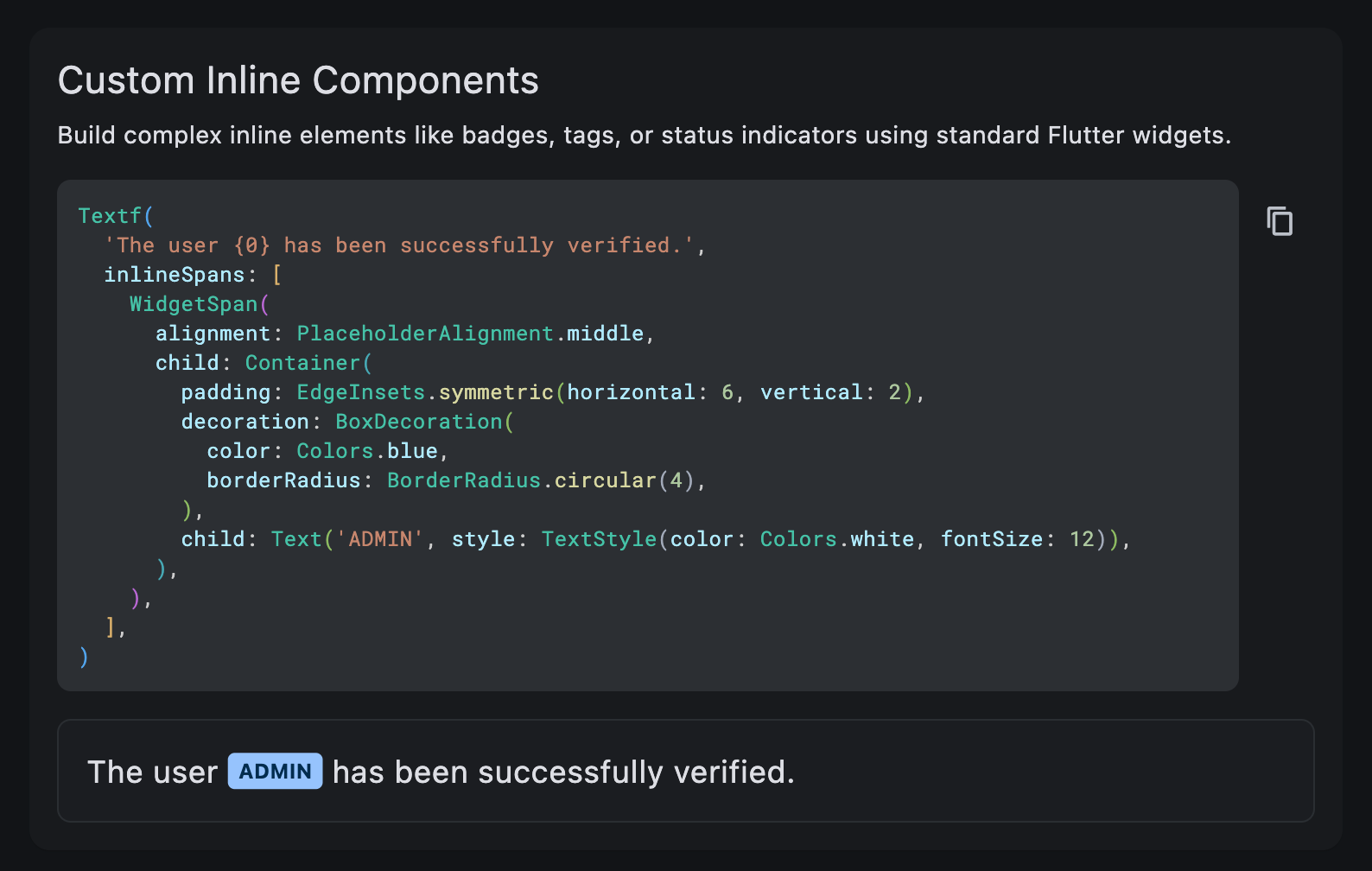Click inlineSpans in the code block
Screen dimensions: 1372x871
tap(174, 275)
